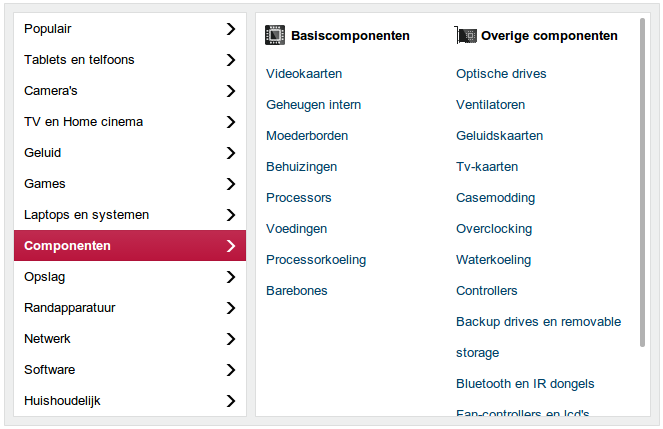Click the chevron next to Games
The width and height of the screenshot is (663, 429).
coord(231,184)
